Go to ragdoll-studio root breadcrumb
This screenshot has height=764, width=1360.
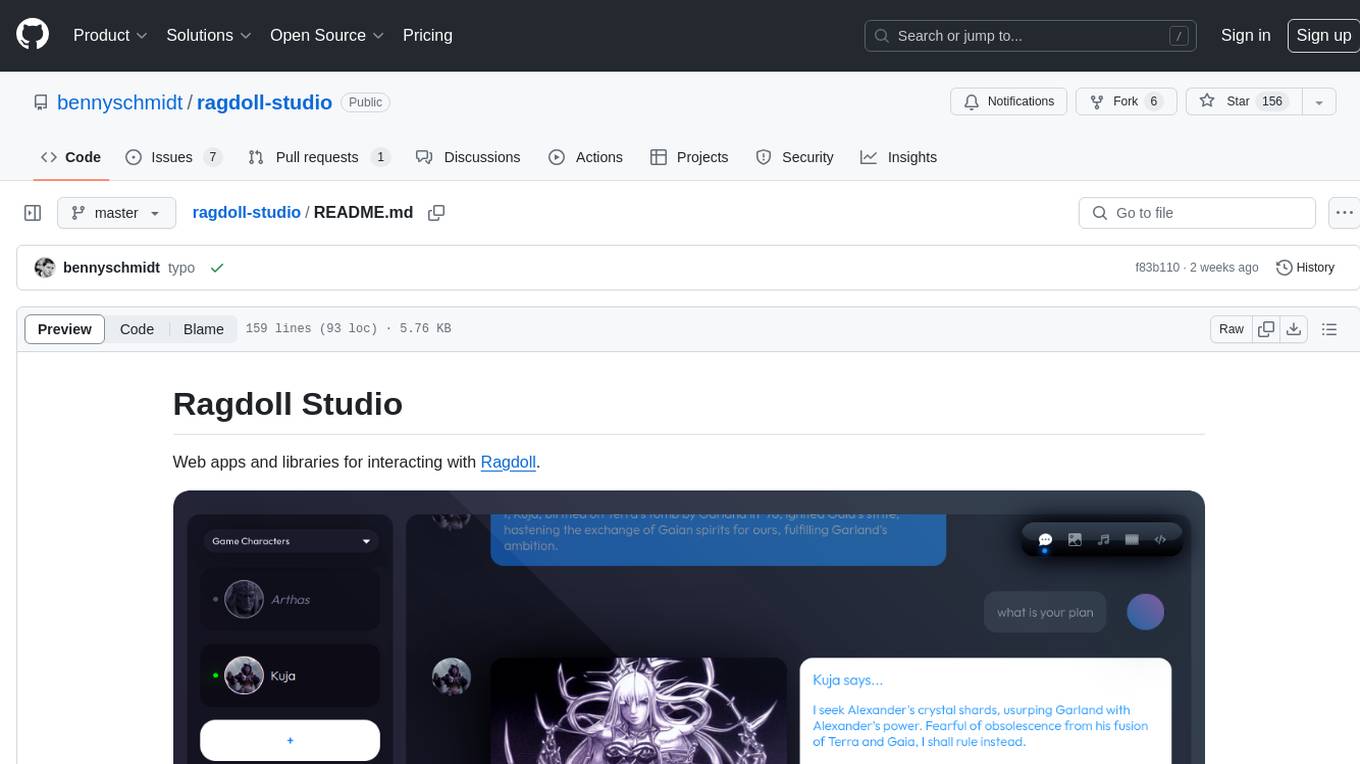(246, 212)
